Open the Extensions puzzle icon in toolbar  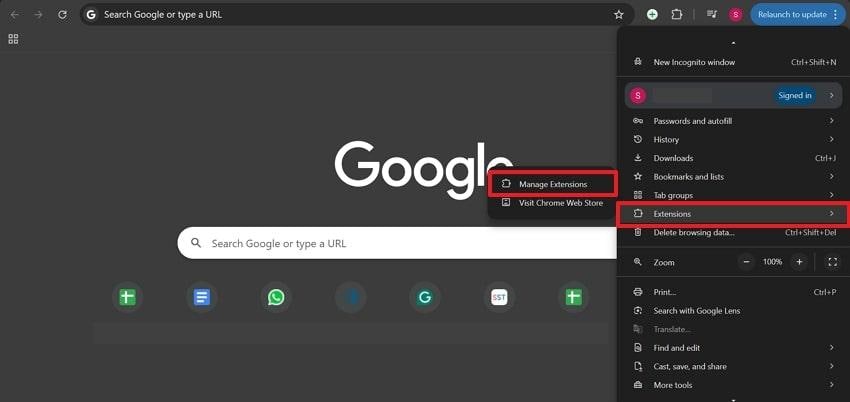677,15
